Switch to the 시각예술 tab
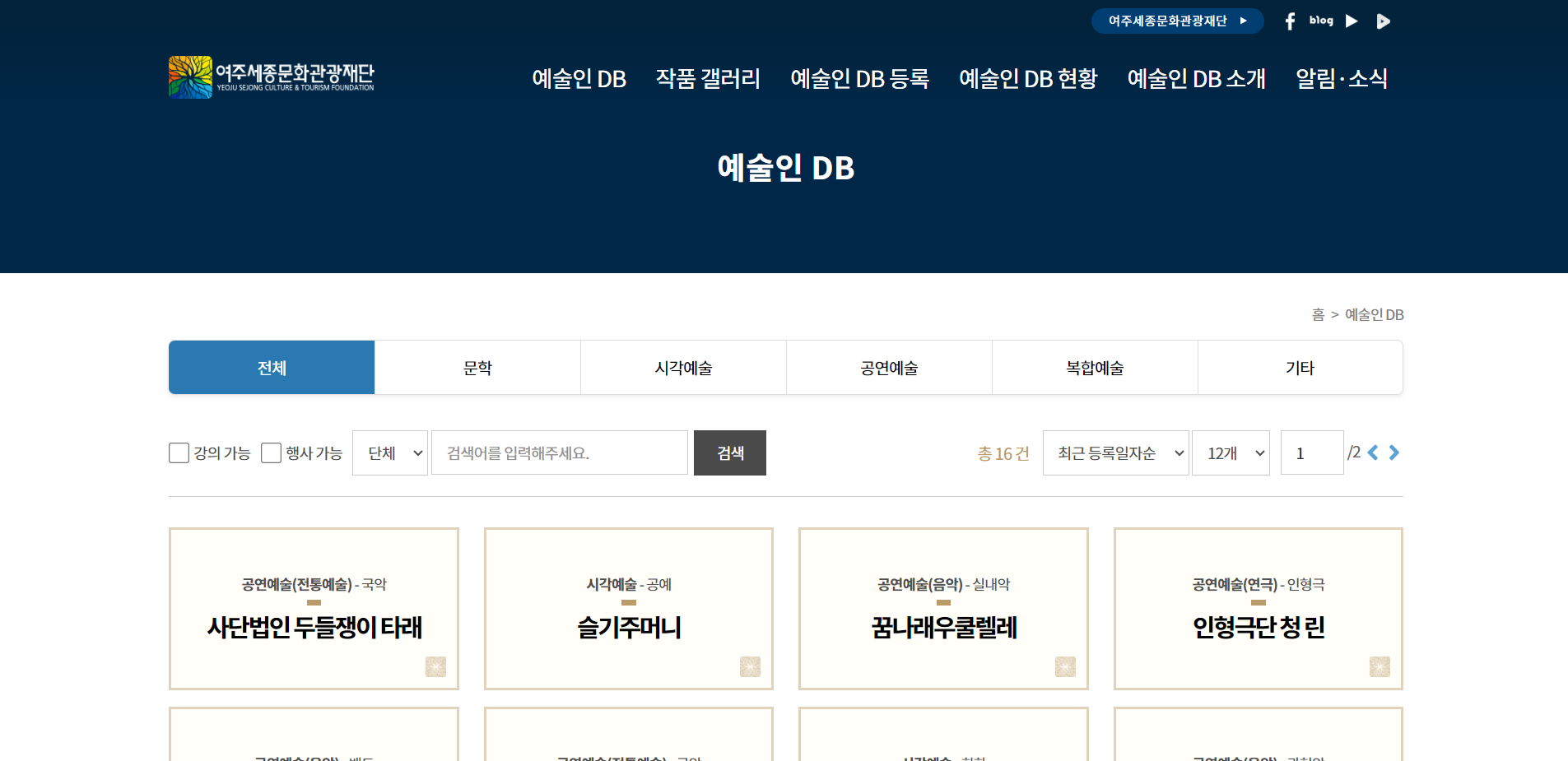1568x761 pixels. tap(683, 368)
